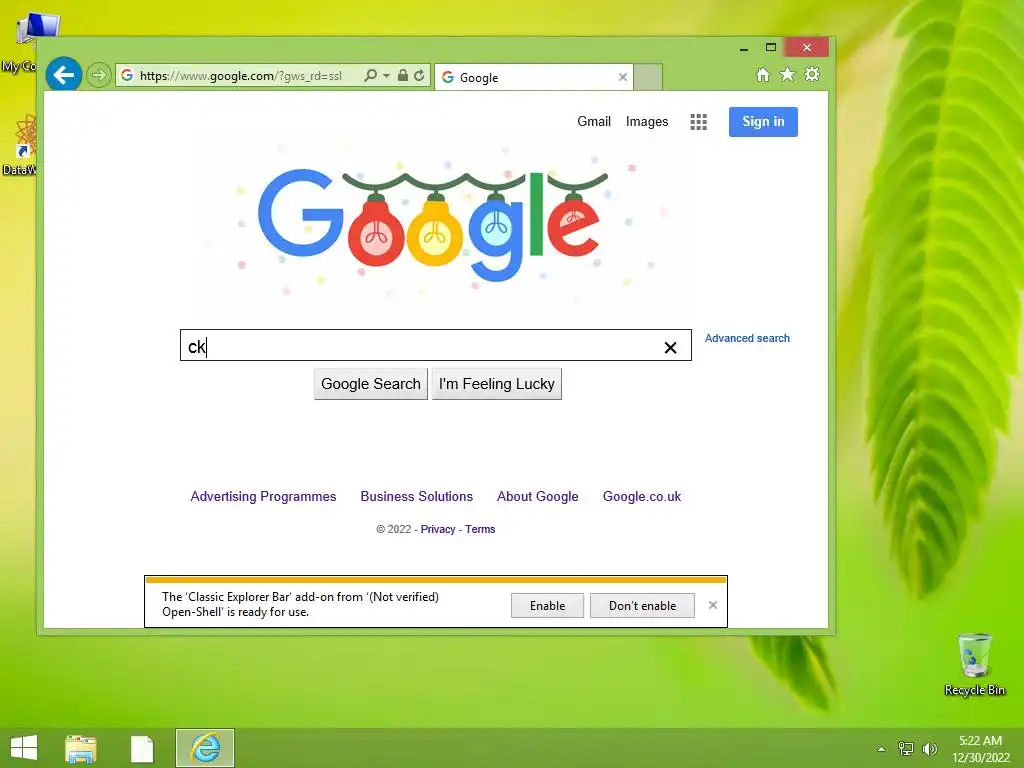Clear the search box with the X
1024x768 pixels.
pos(670,347)
